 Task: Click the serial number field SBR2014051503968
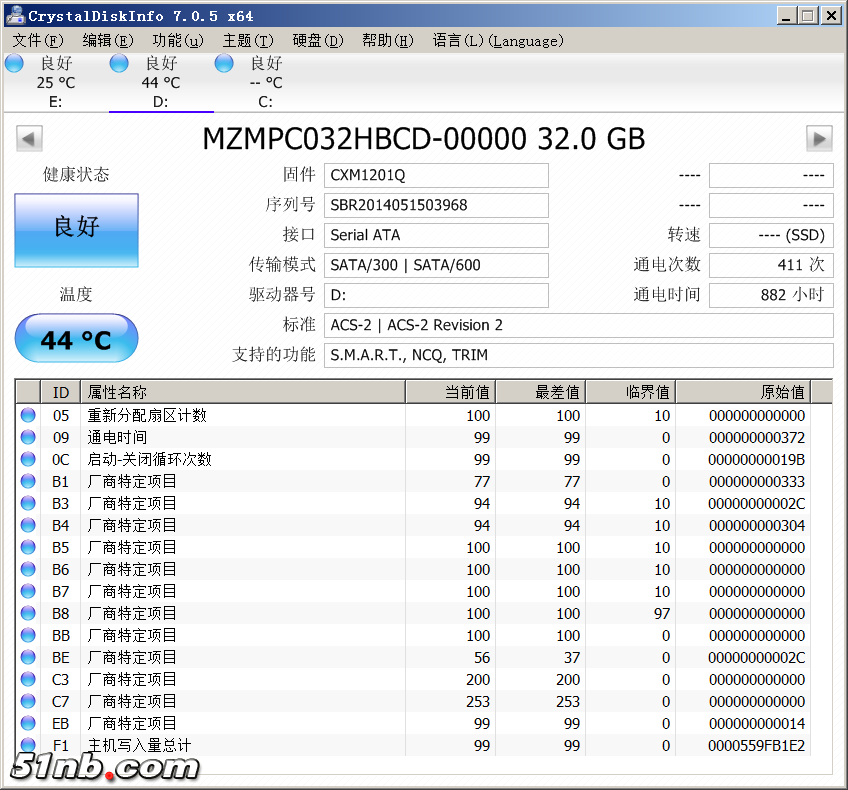pyautogui.click(x=436, y=205)
